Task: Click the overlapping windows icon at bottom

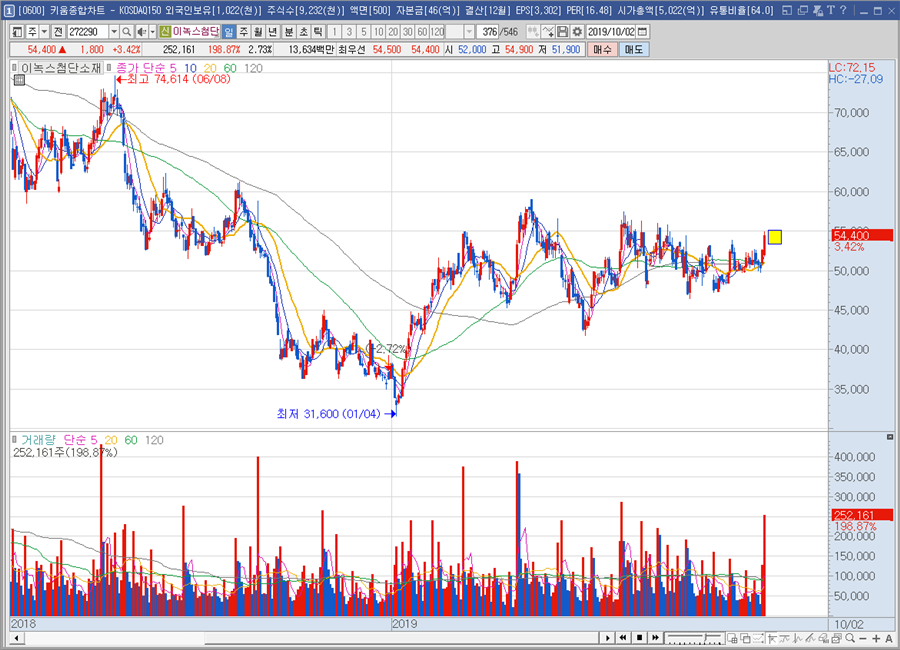Action: pyautogui.click(x=746, y=638)
